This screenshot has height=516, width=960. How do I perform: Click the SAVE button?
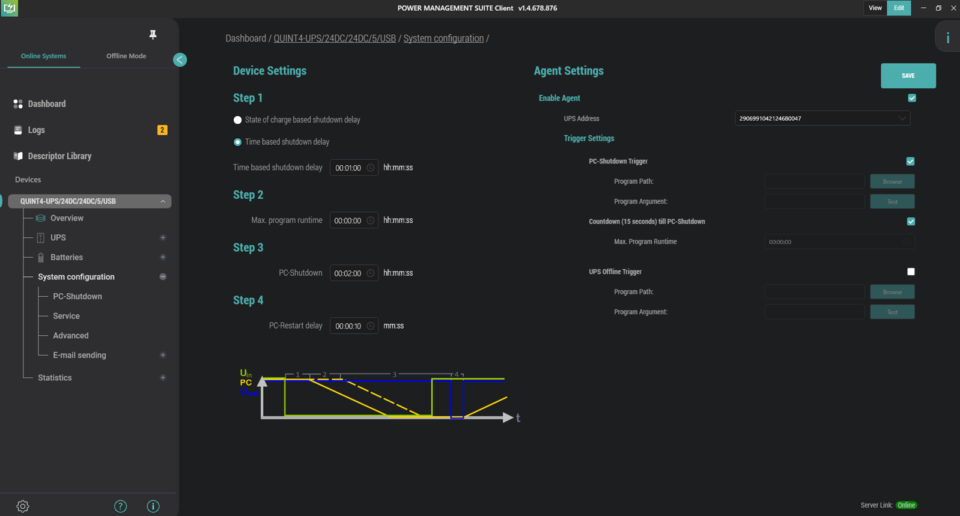tap(908, 76)
